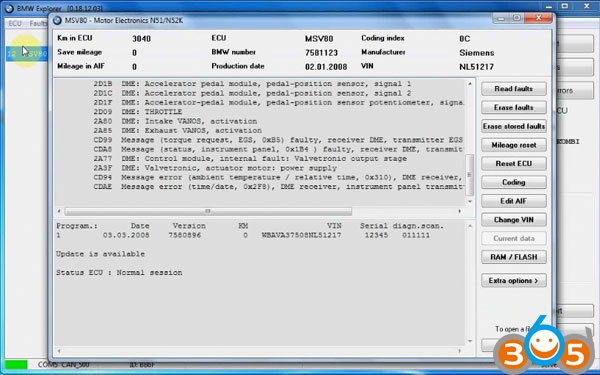
Task: Click the Update is available text
Action: point(100,254)
